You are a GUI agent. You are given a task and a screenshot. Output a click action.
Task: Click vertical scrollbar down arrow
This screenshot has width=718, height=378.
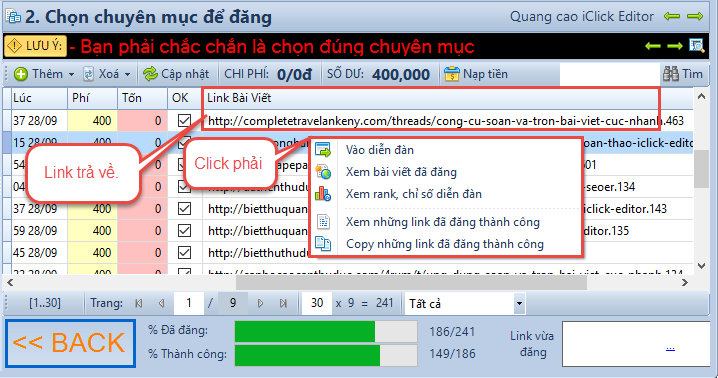(701, 266)
